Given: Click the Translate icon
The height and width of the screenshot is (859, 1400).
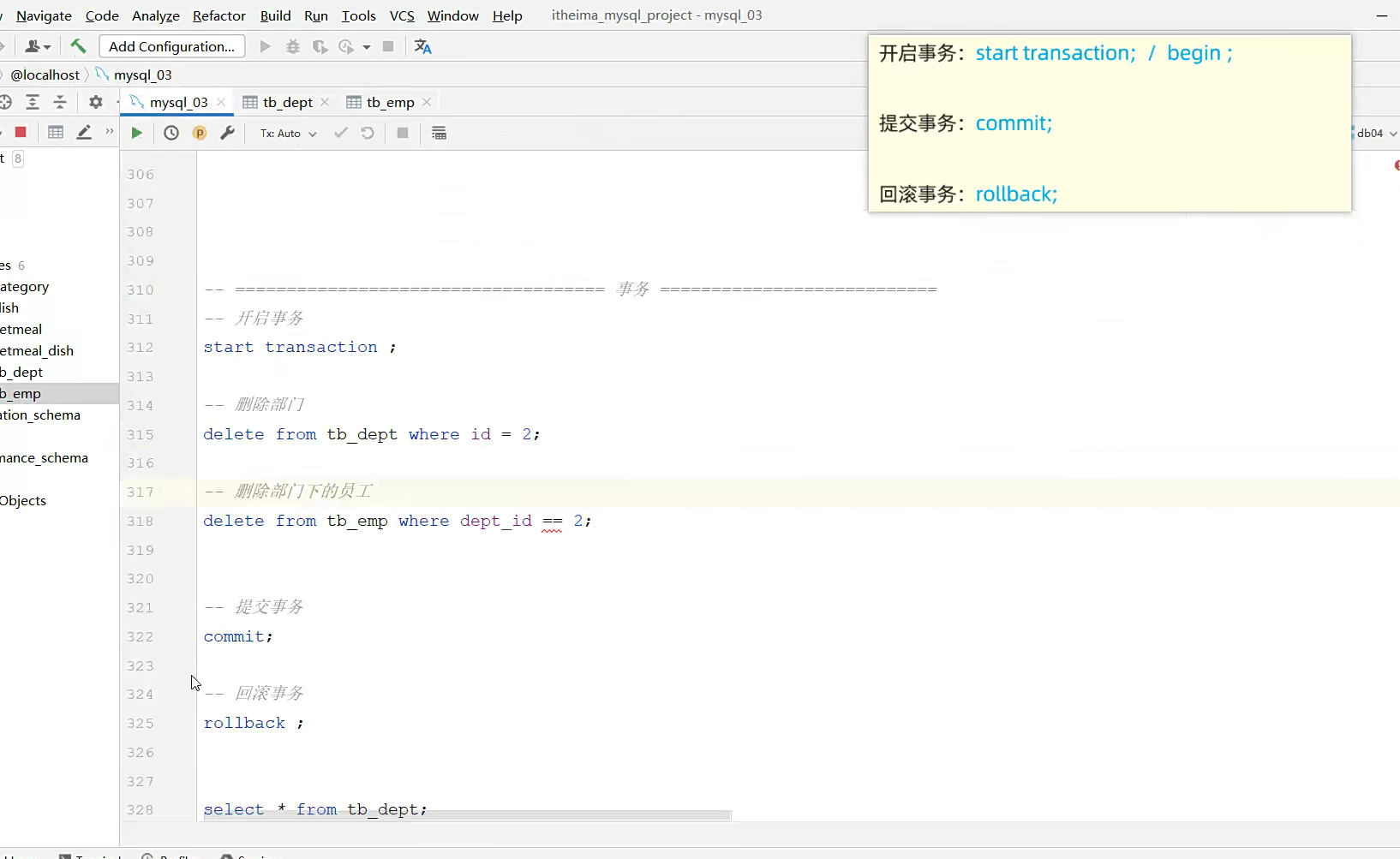Looking at the screenshot, I should (423, 46).
